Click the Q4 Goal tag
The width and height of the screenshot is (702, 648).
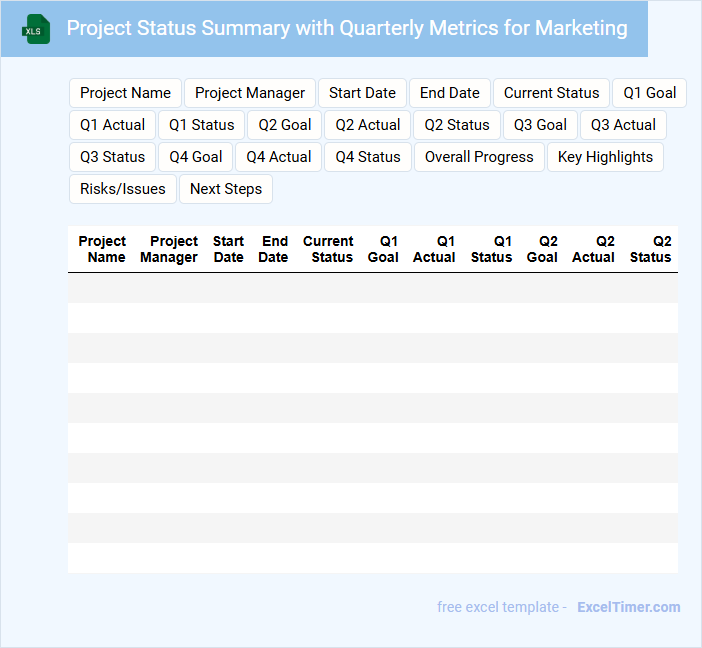196,157
